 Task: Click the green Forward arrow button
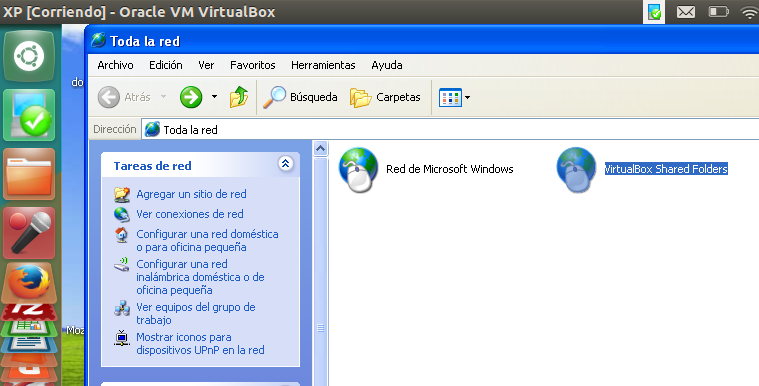click(x=191, y=97)
